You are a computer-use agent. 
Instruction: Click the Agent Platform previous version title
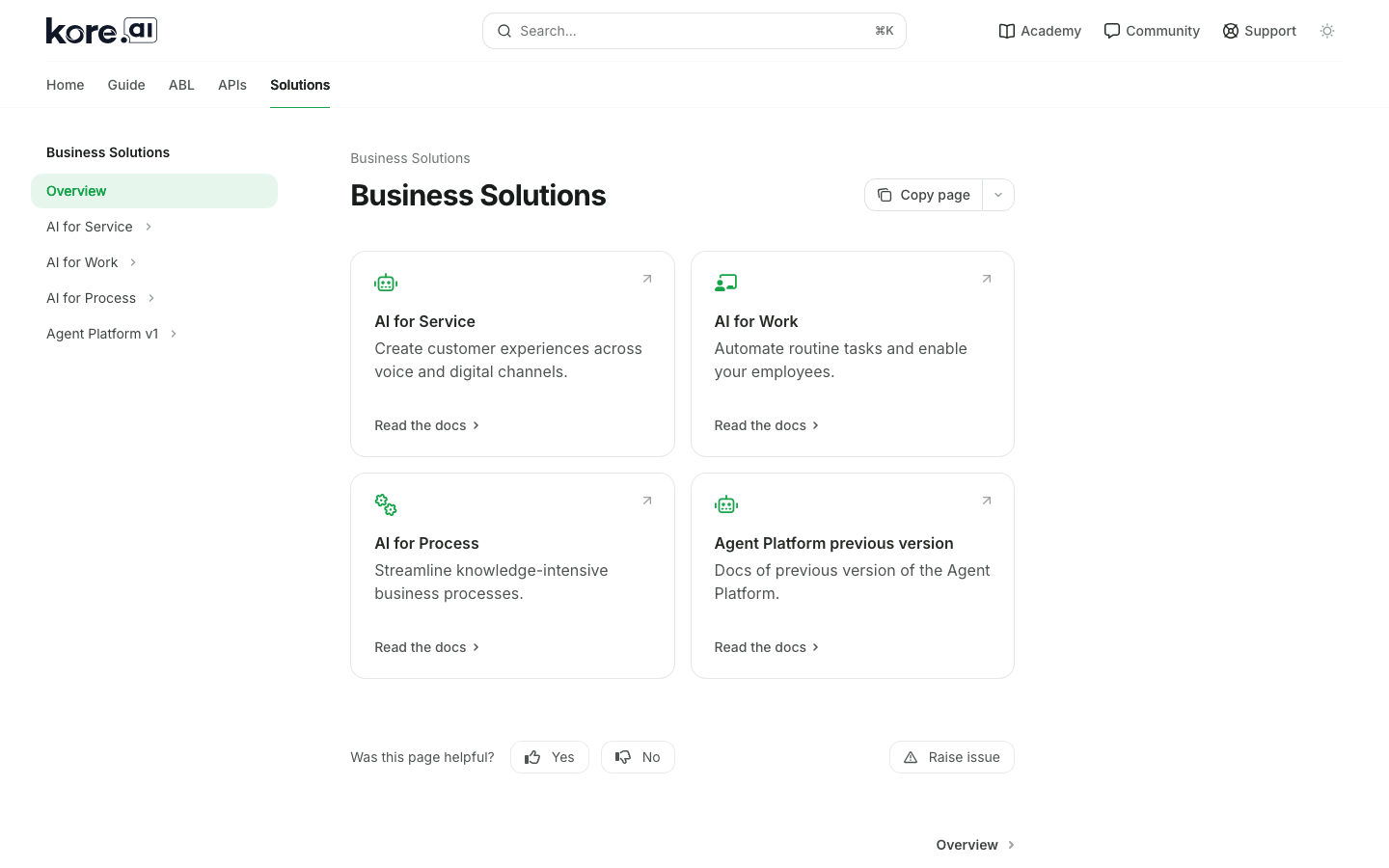pos(833,543)
